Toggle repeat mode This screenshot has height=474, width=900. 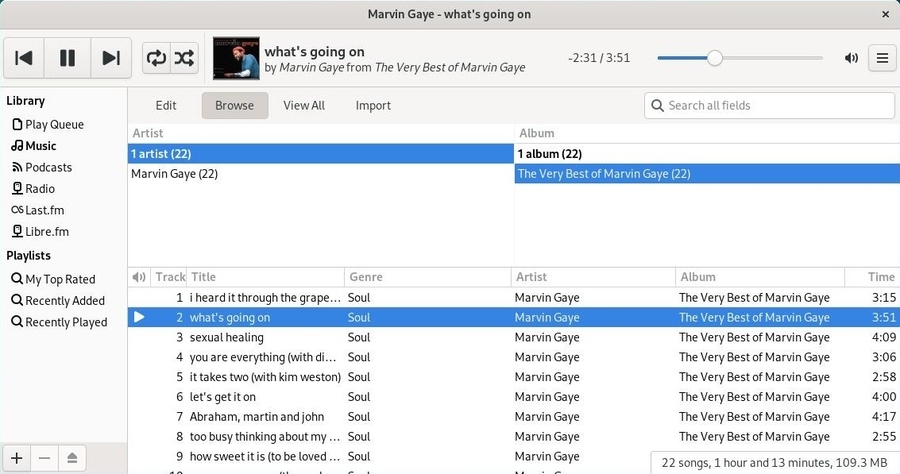[156, 58]
